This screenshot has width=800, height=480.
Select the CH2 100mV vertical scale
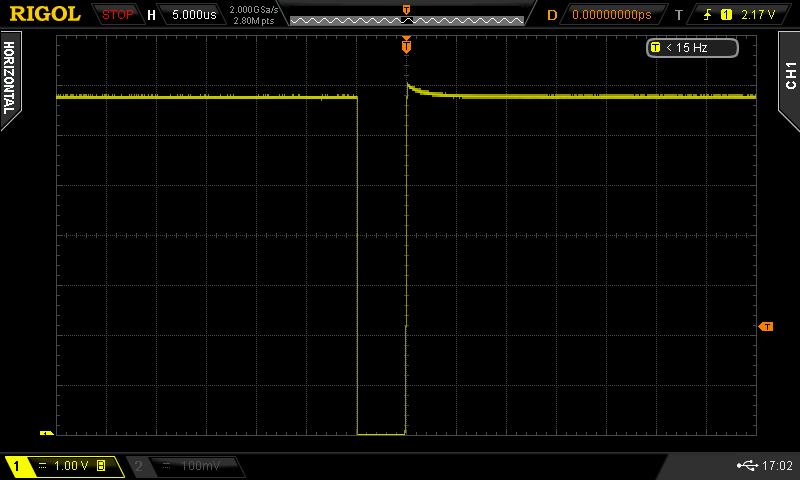[x=195, y=466]
